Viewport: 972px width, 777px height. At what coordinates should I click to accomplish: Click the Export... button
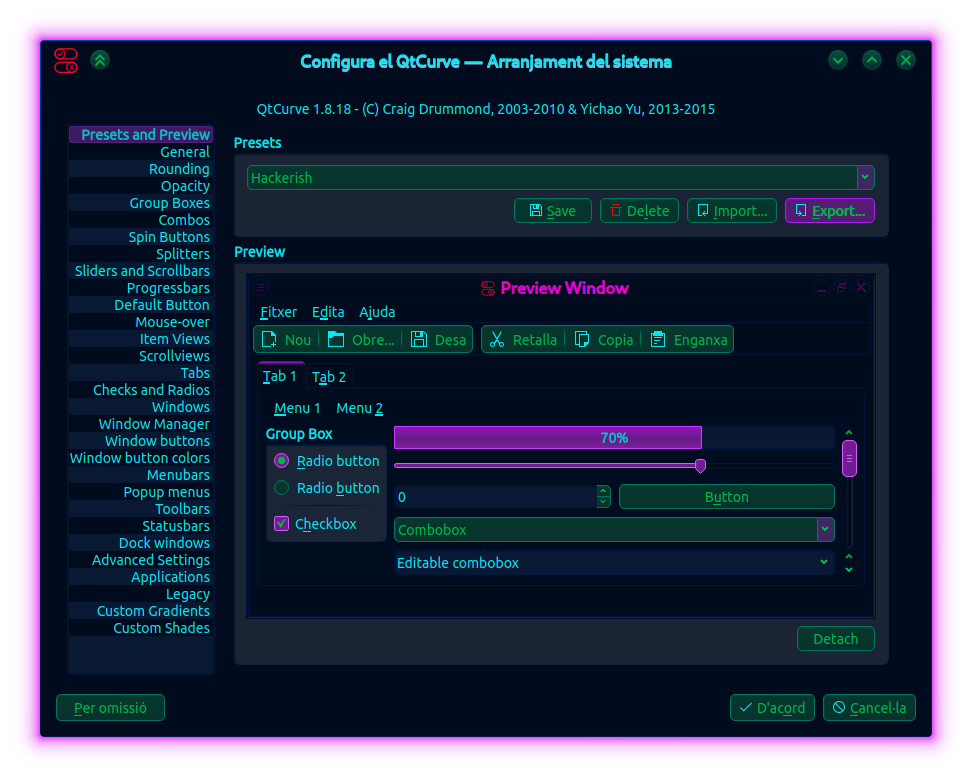point(830,211)
